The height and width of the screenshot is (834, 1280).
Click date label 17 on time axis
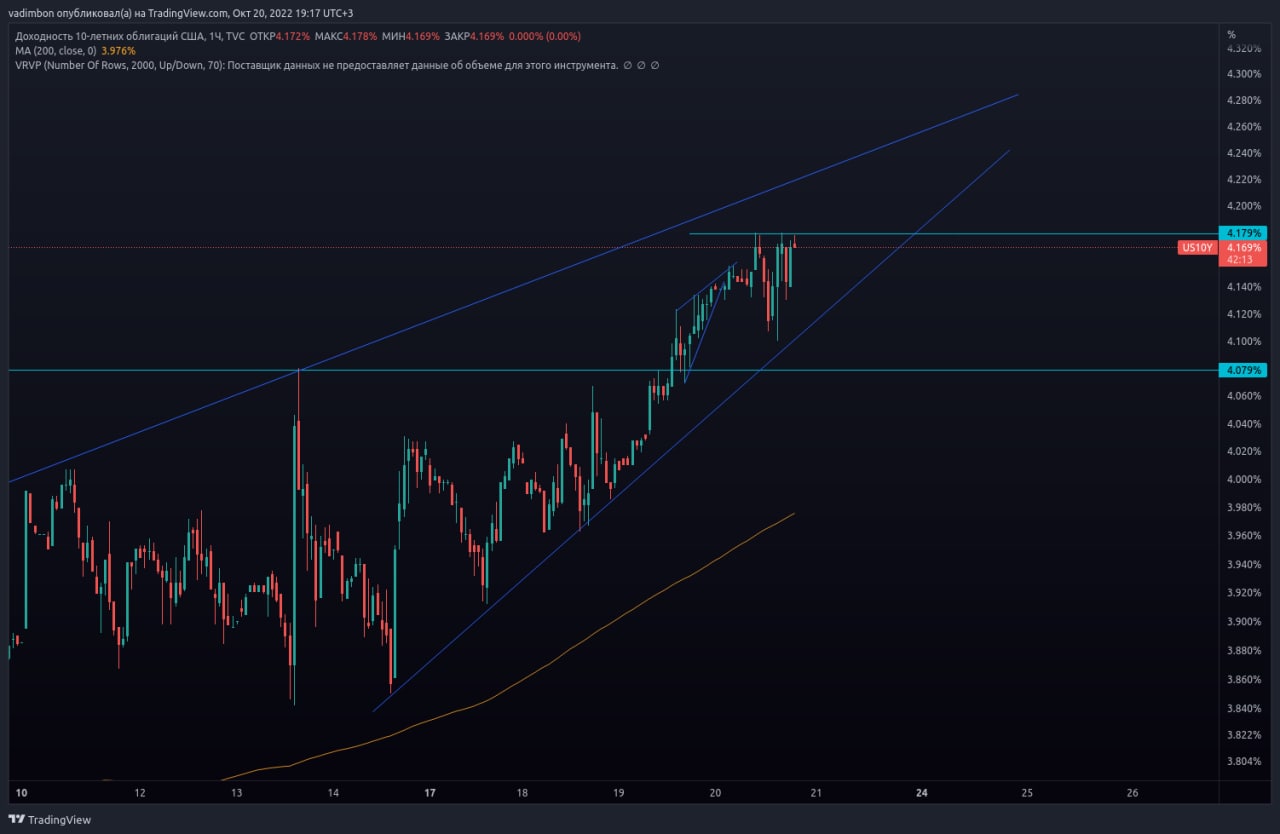tap(430, 793)
